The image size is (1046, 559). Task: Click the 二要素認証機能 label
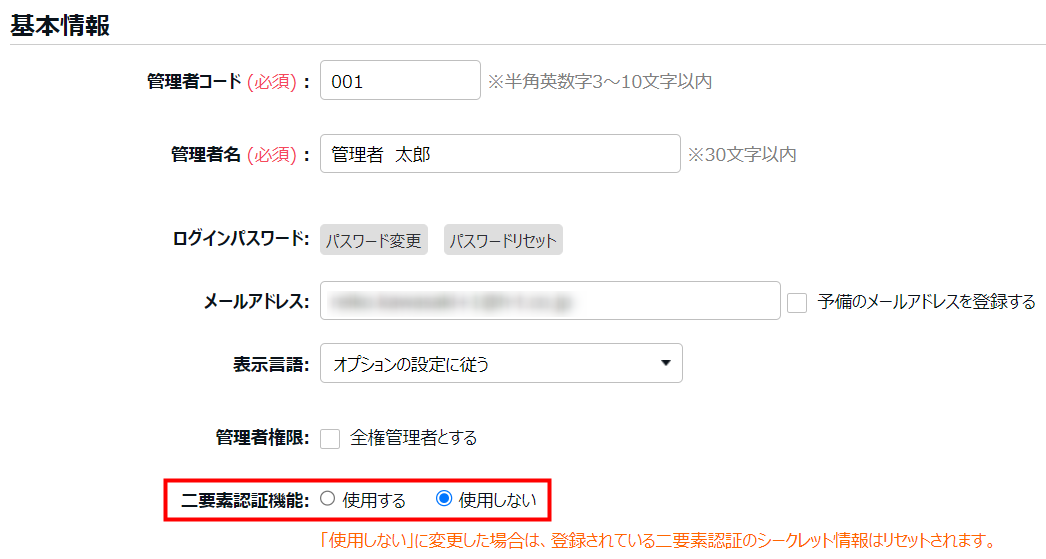point(245,499)
